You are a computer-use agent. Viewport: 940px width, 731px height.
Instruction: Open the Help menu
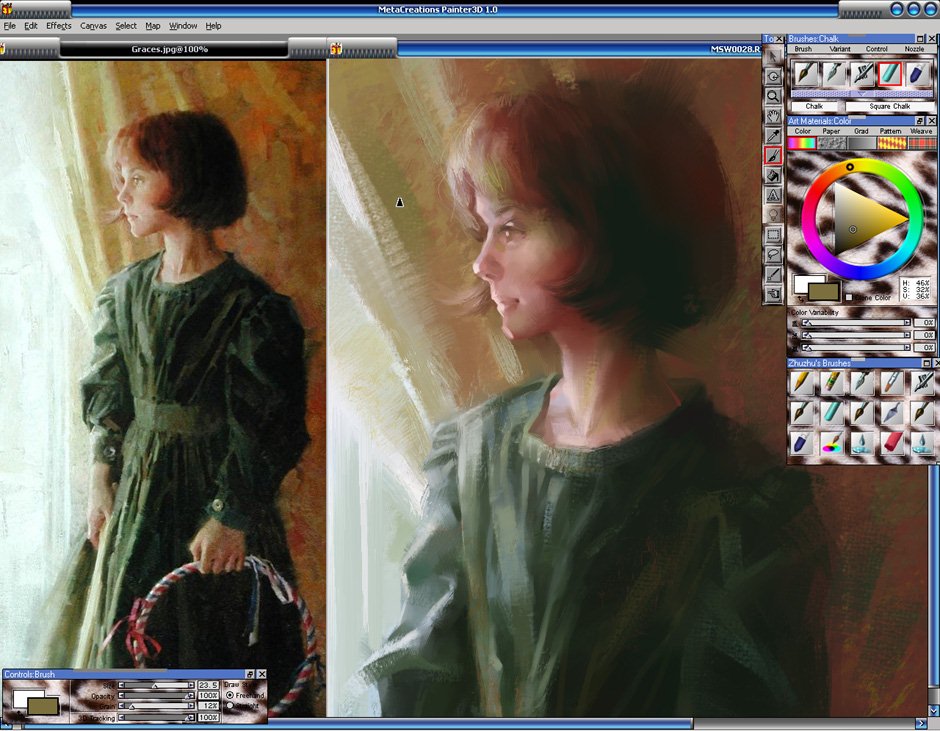[213, 26]
